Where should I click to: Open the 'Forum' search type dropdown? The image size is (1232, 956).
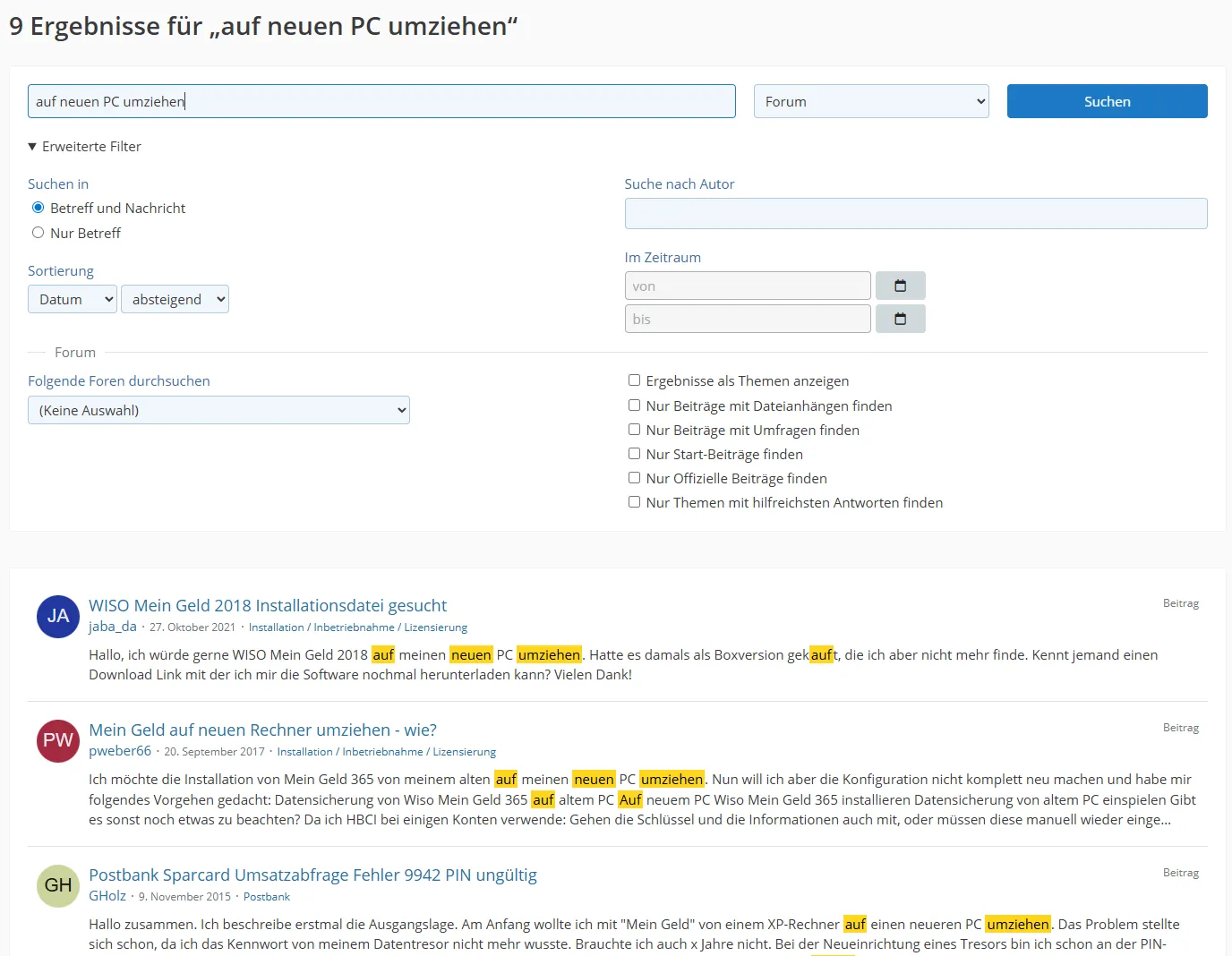point(871,101)
